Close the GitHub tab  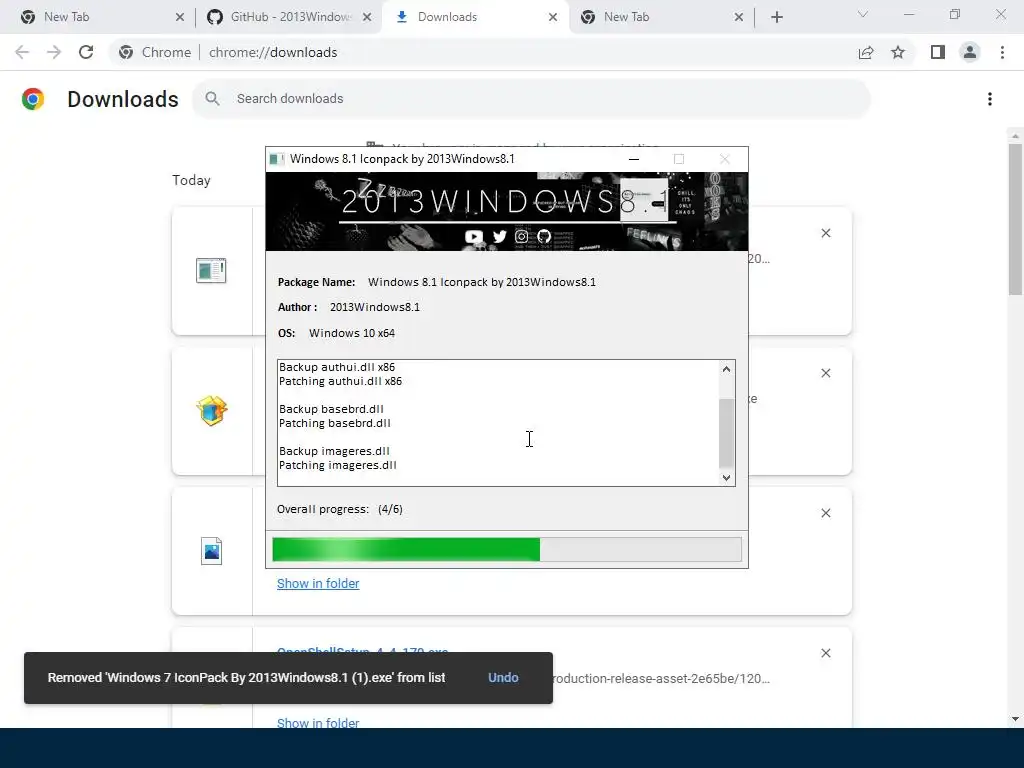coord(367,17)
